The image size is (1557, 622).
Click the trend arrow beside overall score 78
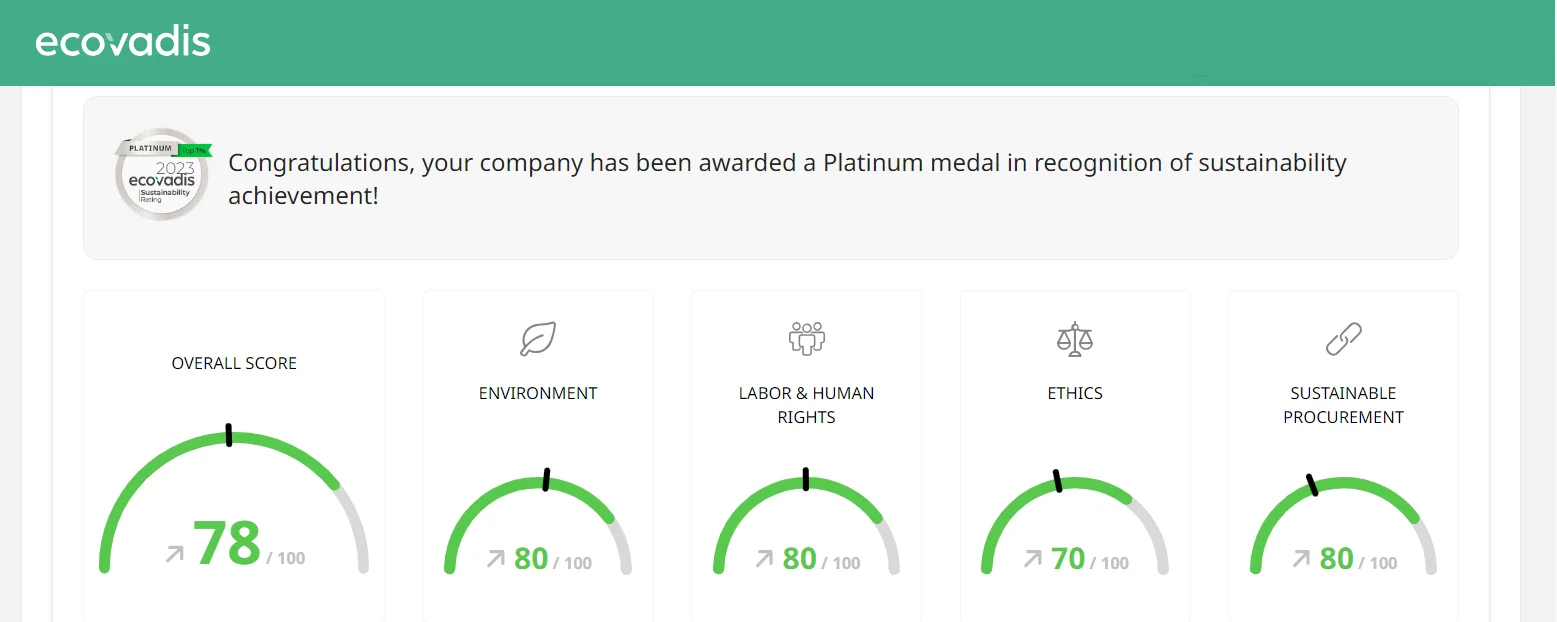pyautogui.click(x=175, y=553)
